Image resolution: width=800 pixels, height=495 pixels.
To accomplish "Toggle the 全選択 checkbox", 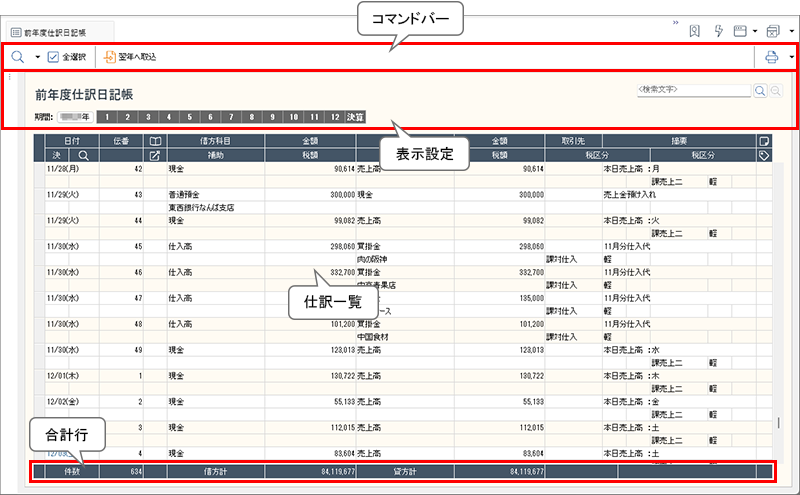I will pos(54,57).
